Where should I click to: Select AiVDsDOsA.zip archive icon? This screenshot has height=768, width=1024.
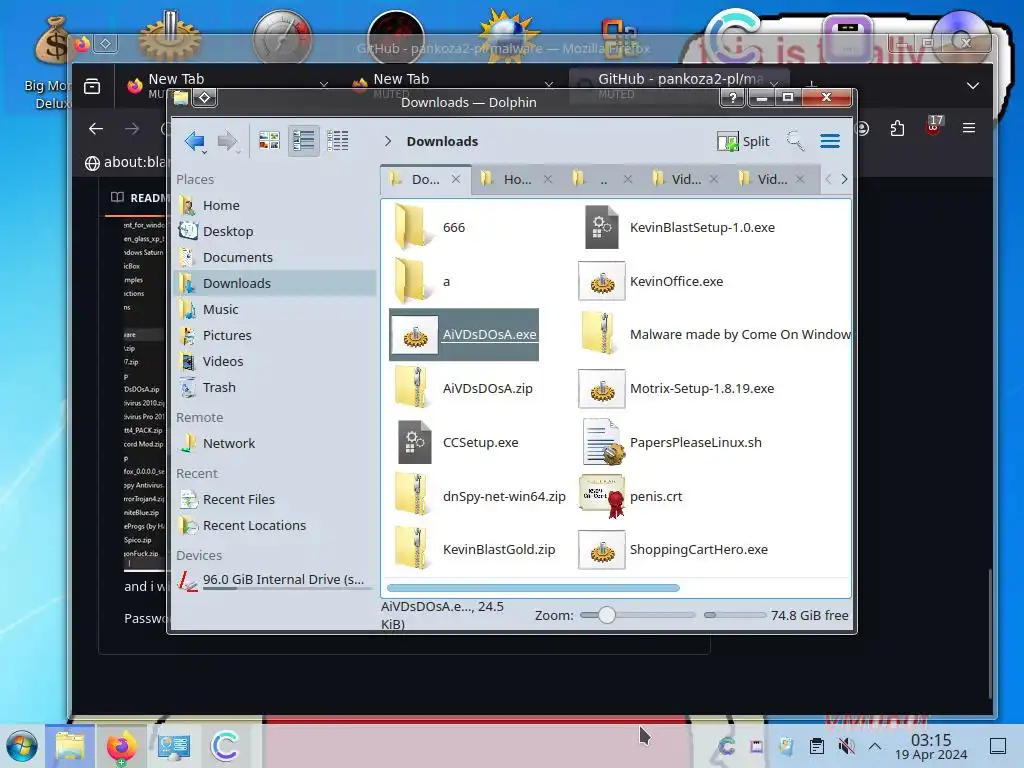click(412, 388)
